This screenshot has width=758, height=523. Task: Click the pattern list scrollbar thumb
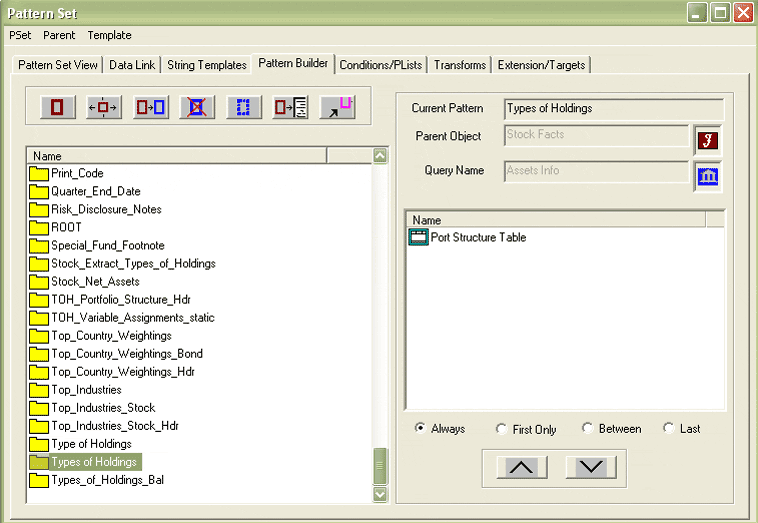coord(380,466)
